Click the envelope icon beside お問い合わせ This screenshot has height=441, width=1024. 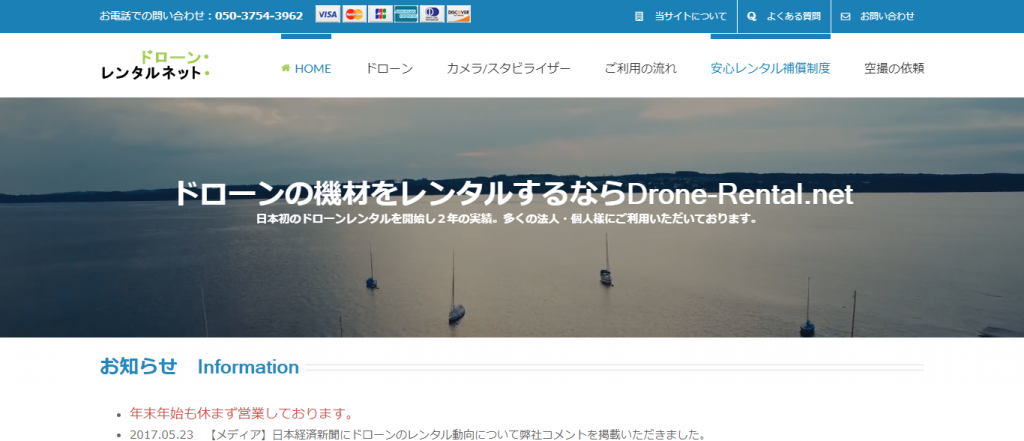click(x=846, y=16)
